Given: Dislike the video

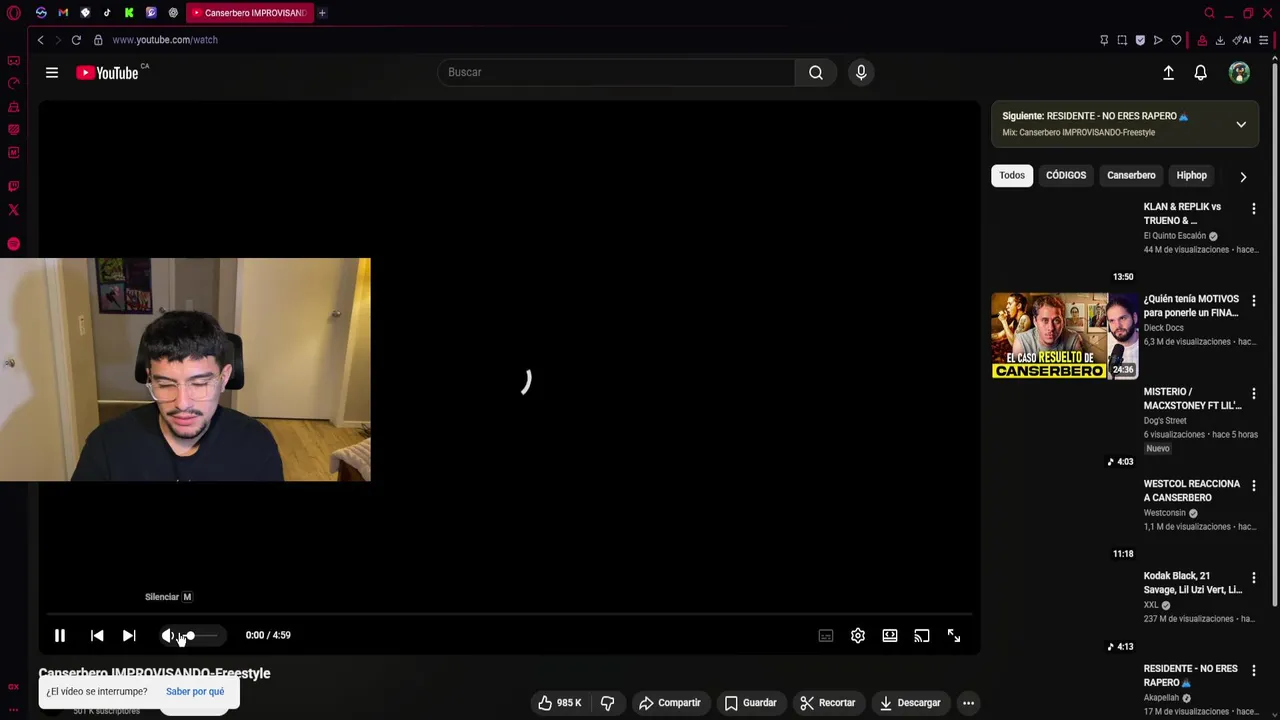Looking at the screenshot, I should pos(608,703).
